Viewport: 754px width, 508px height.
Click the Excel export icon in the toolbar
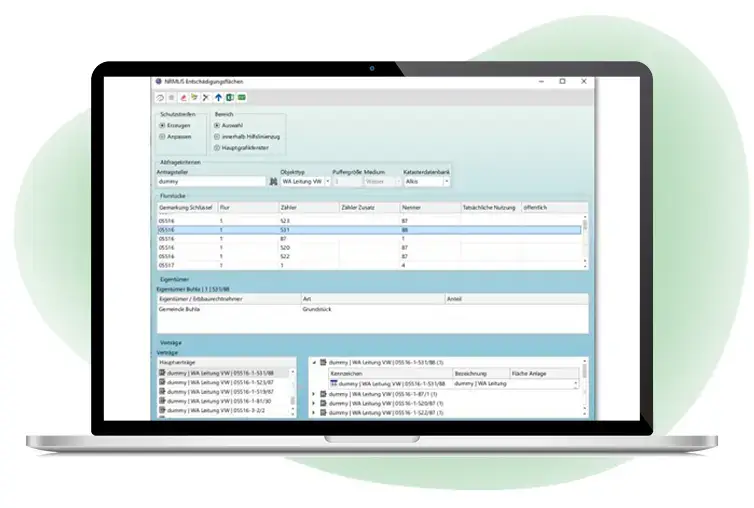click(x=230, y=98)
